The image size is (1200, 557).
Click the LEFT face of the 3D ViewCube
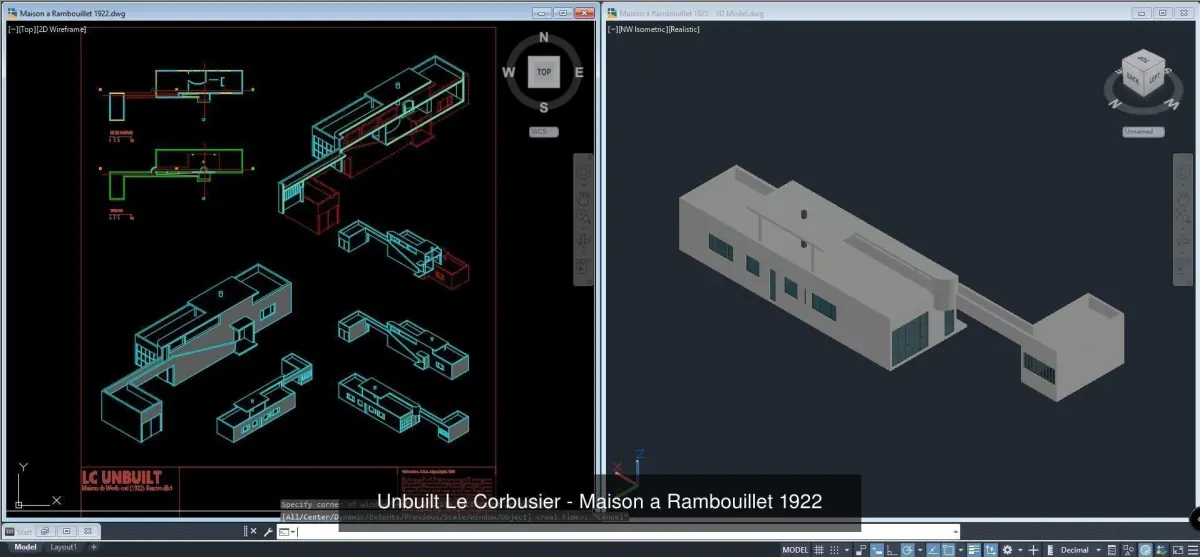tap(1152, 76)
